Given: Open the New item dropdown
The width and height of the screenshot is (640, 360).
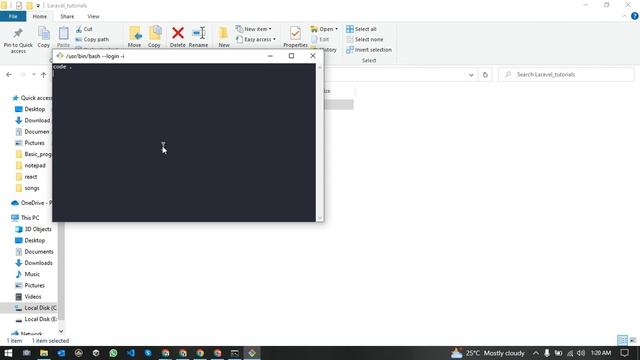Looking at the screenshot, I should [253, 29].
